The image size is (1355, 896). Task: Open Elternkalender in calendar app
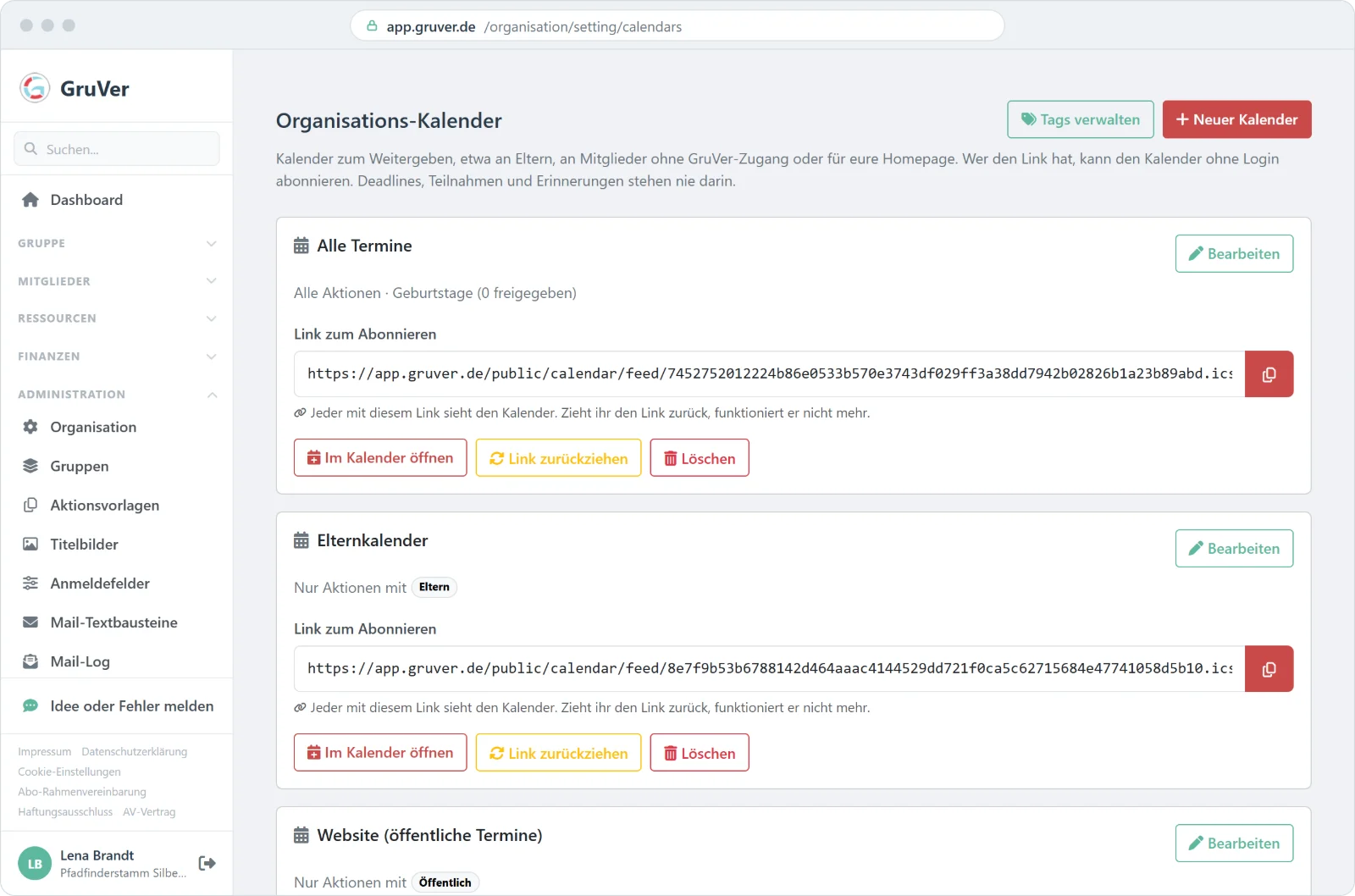coord(380,752)
